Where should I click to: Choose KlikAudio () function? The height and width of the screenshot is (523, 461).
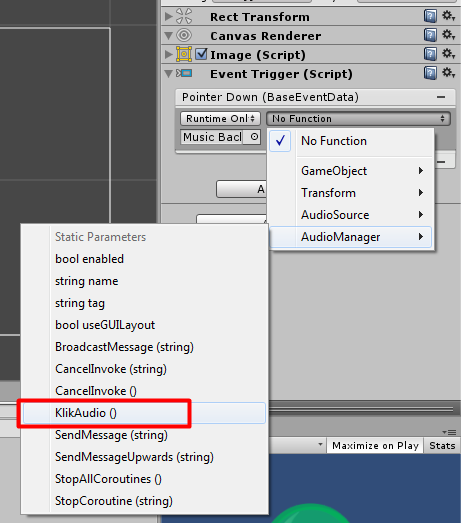tap(144, 413)
